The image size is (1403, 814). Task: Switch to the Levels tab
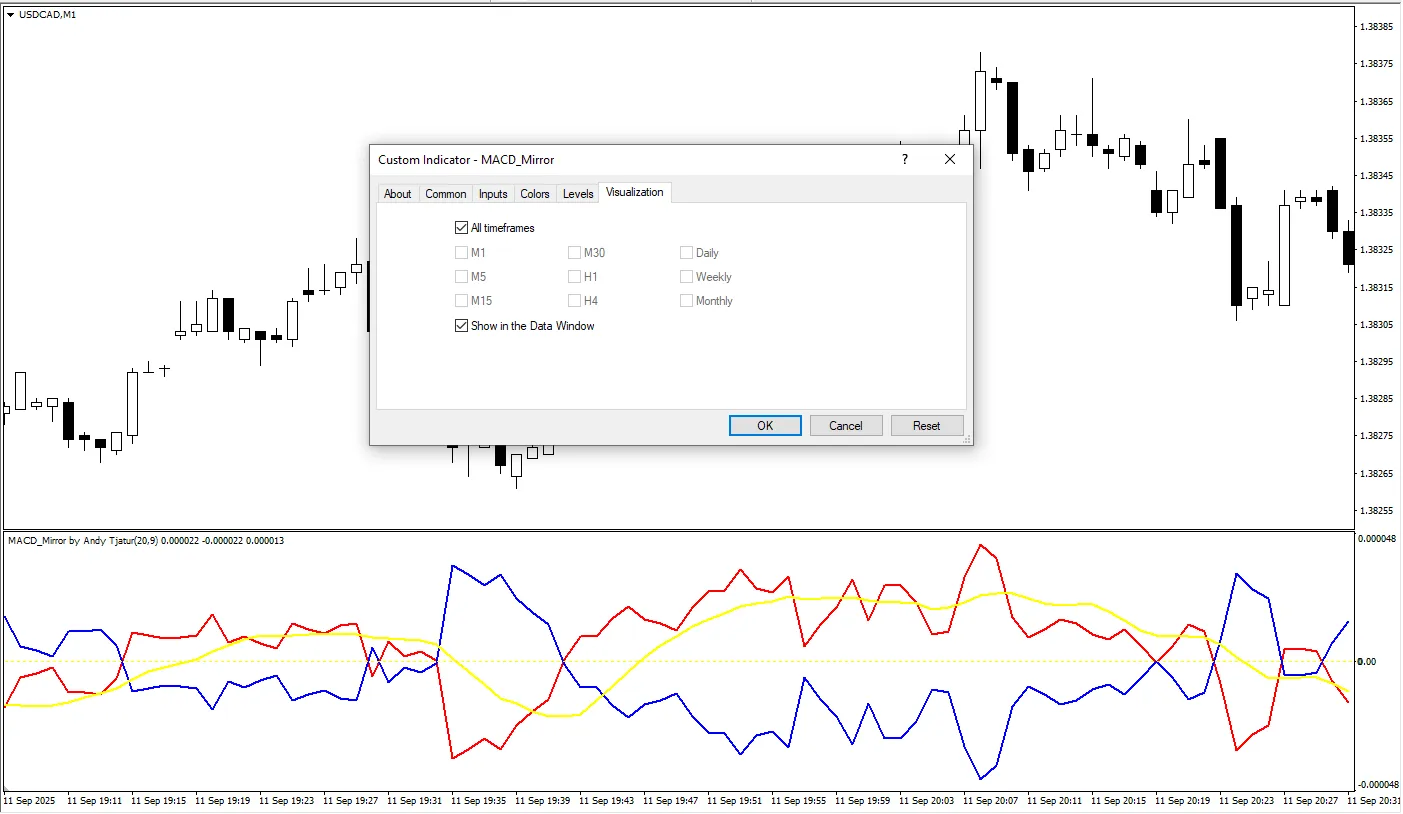point(578,194)
